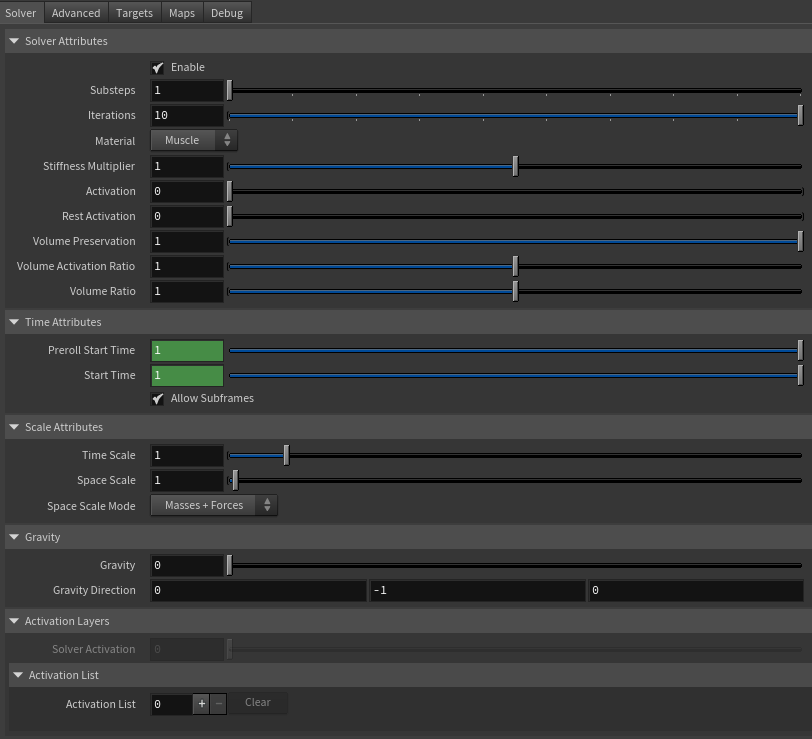Click the green Start Time field
This screenshot has width=812, height=739.
187,375
